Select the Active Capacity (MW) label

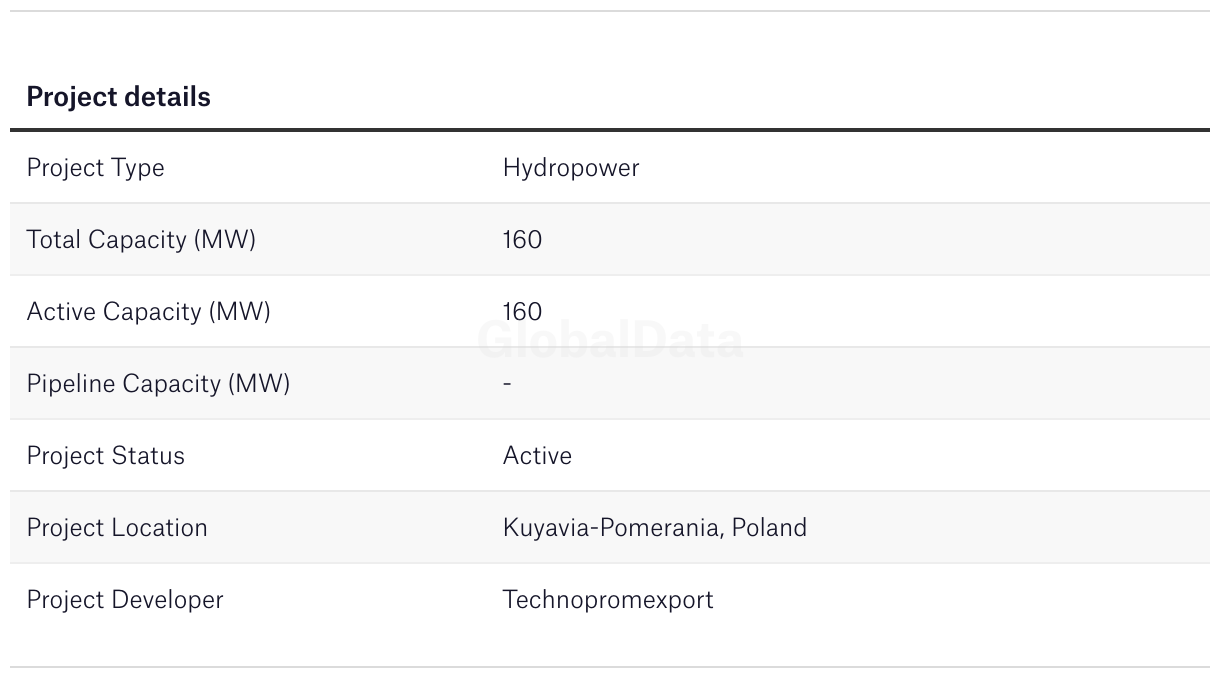[148, 312]
